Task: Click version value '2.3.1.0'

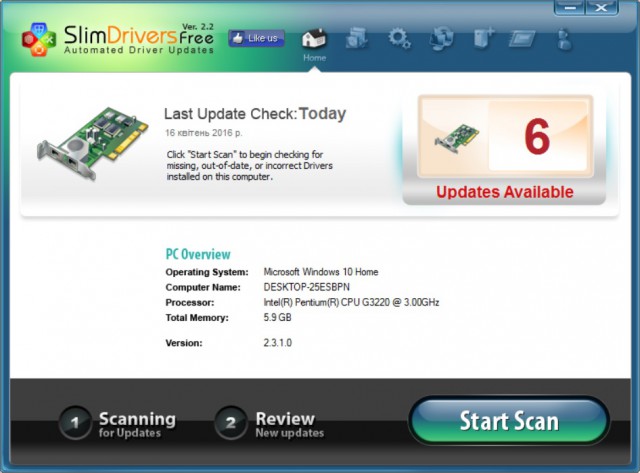Action: (x=278, y=342)
